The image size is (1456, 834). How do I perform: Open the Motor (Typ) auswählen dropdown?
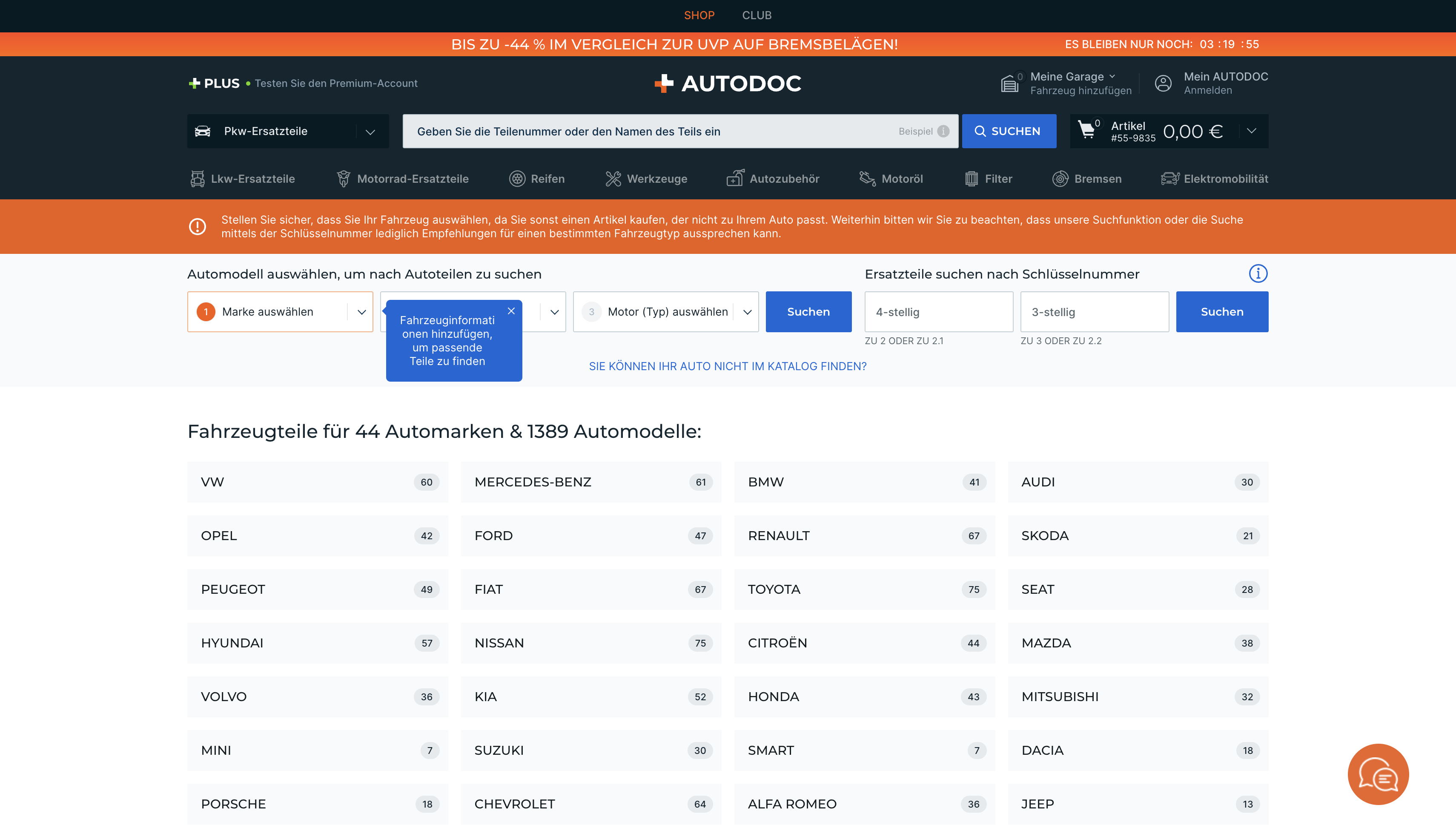tap(665, 312)
